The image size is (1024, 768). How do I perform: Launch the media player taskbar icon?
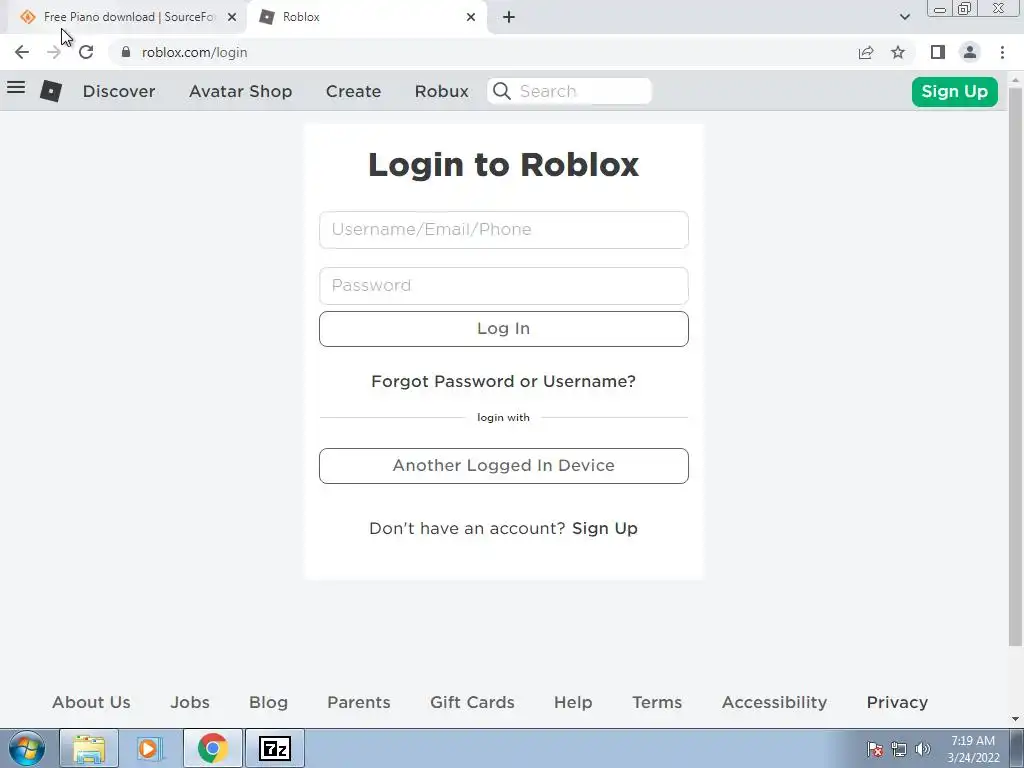coord(148,748)
